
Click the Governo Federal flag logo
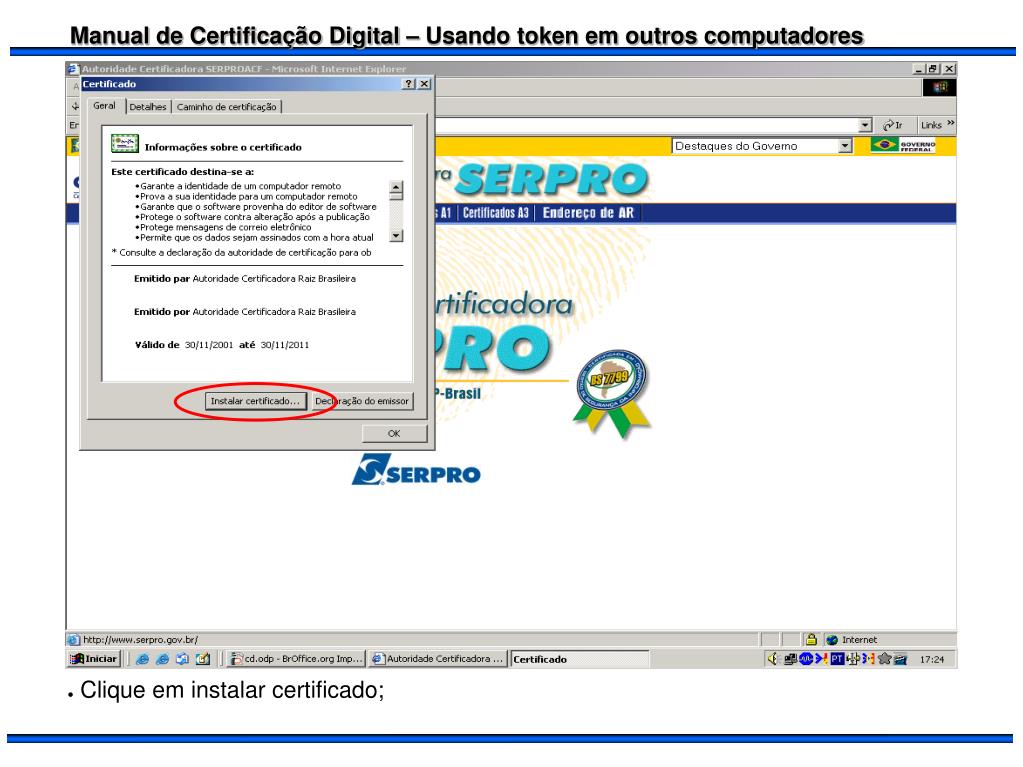903,145
